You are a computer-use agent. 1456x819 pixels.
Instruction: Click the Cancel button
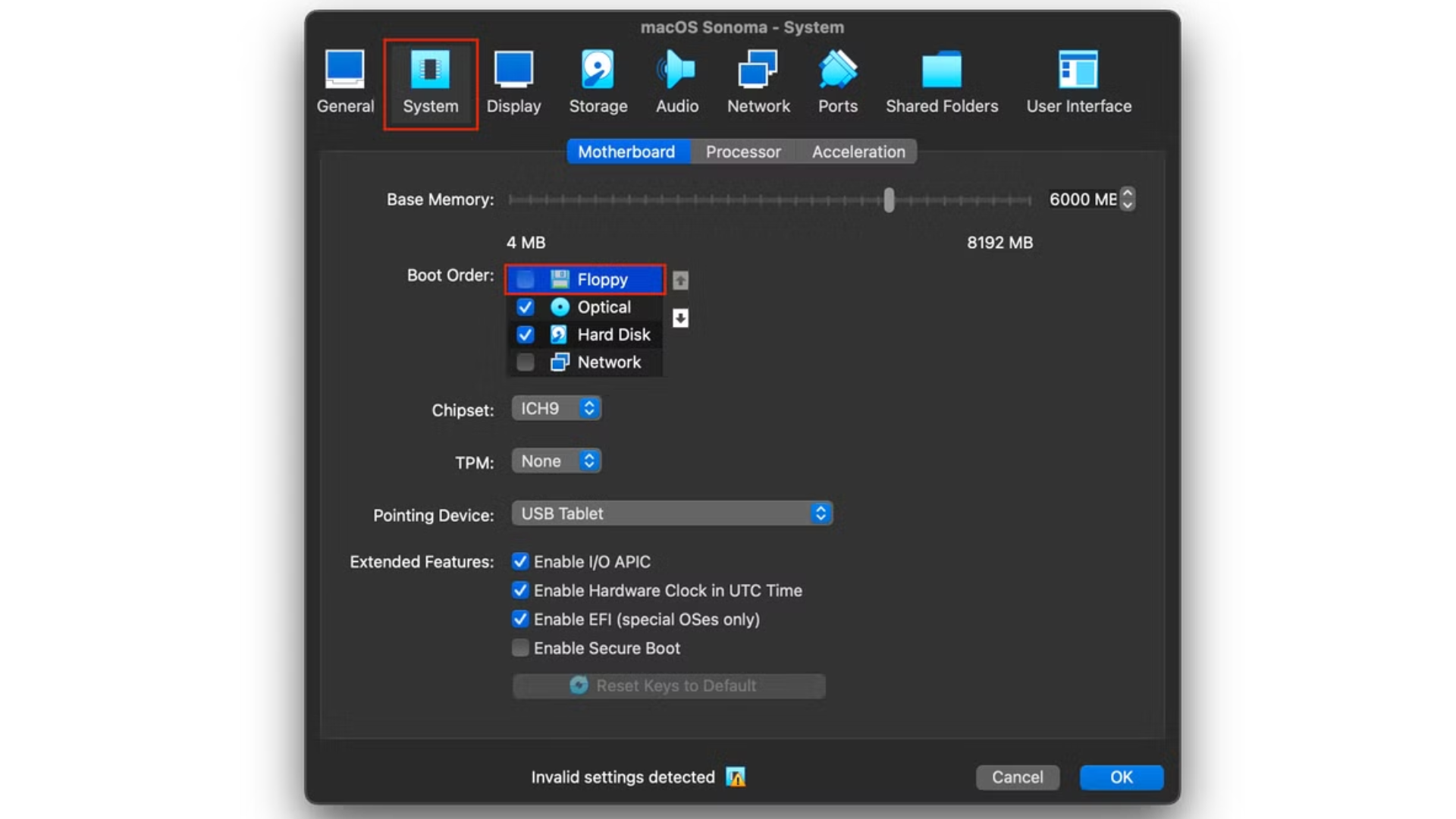pos(1017,777)
